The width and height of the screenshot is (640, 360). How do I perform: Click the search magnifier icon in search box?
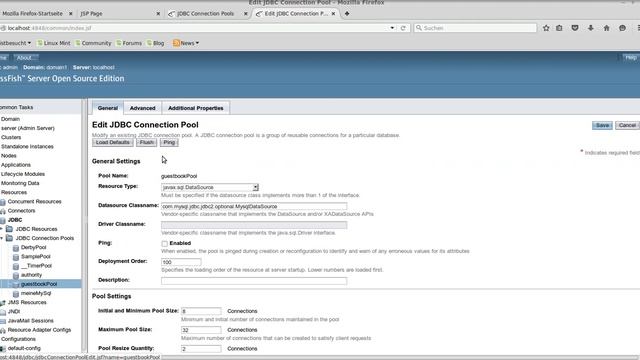pyautogui.click(x=419, y=28)
